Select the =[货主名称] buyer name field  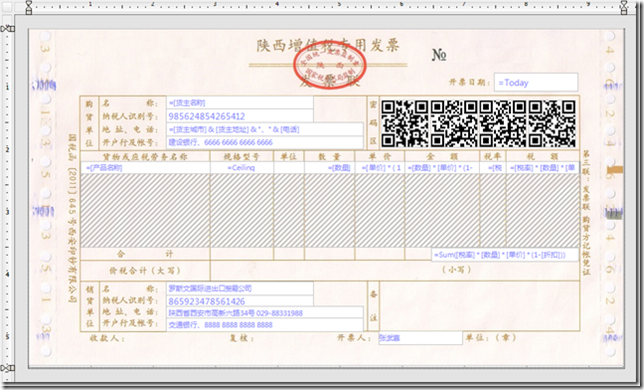click(x=240, y=103)
